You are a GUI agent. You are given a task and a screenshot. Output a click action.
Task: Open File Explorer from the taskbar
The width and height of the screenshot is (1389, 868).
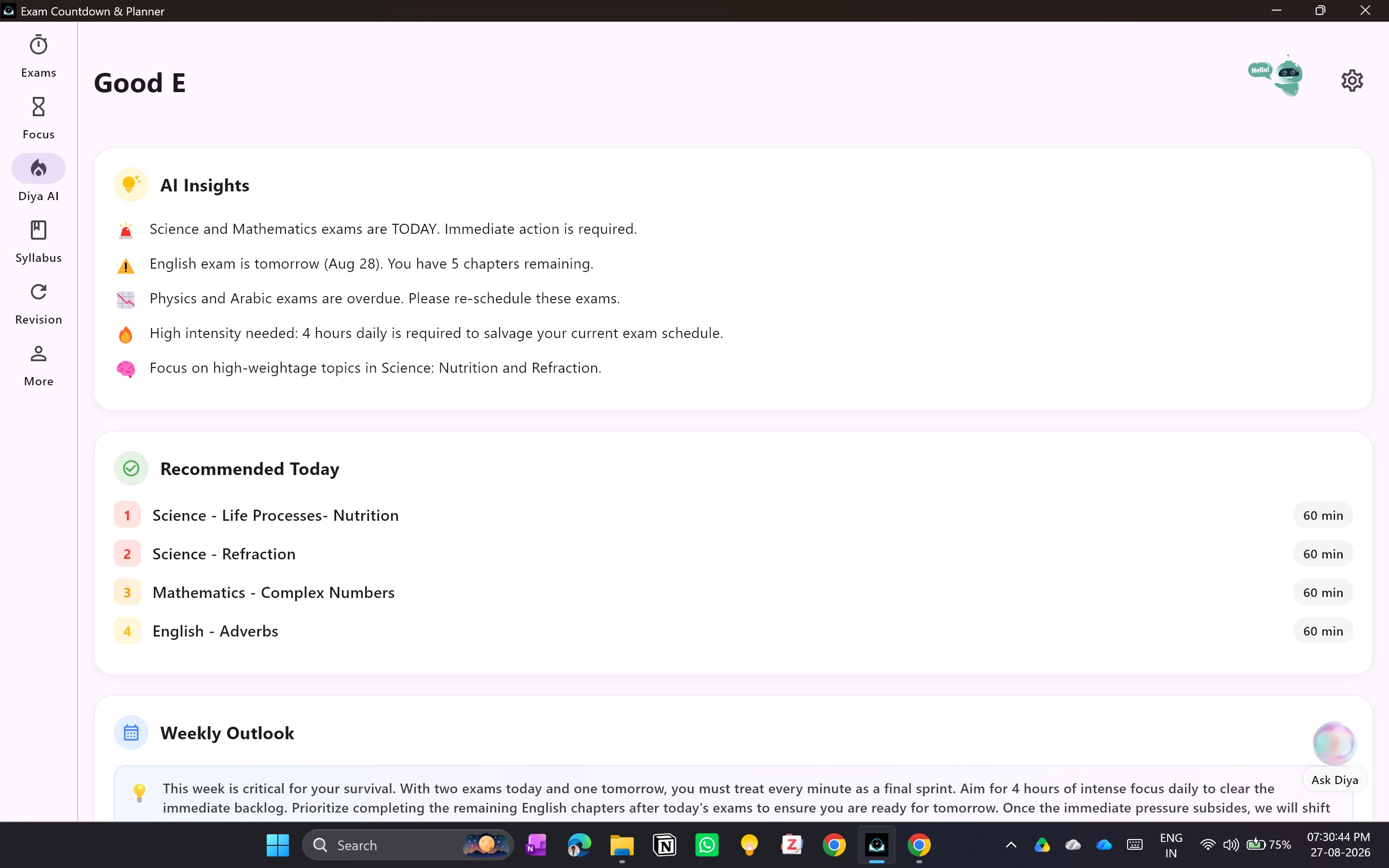coord(622,844)
